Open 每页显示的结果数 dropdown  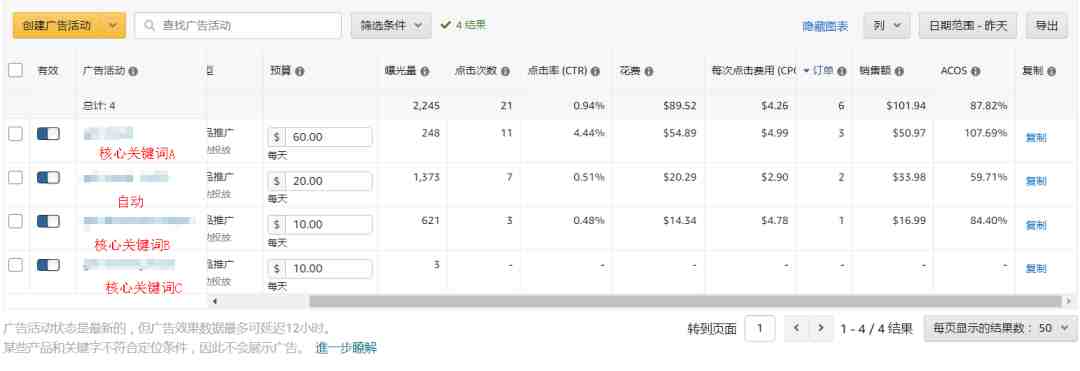[1000, 328]
